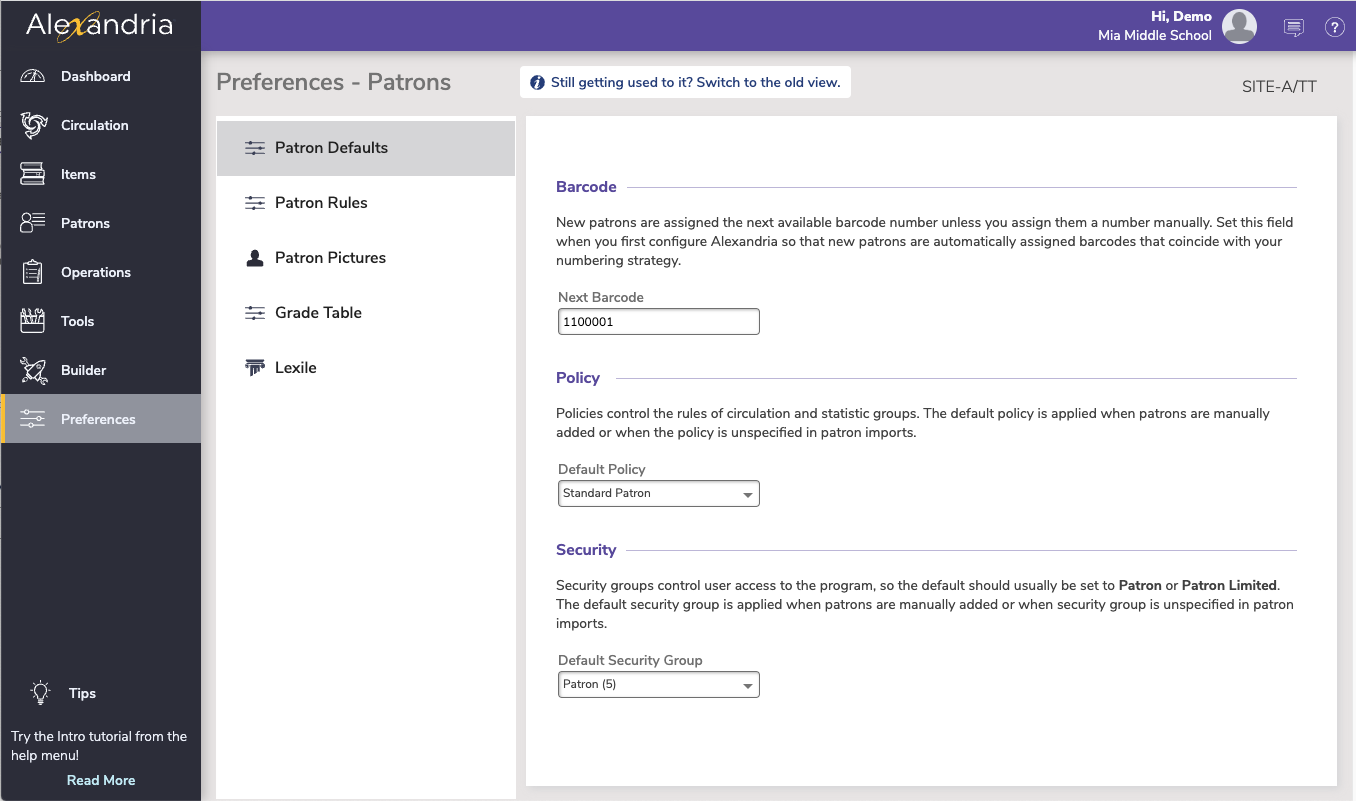Click the help question mark icon
The image size is (1356, 801).
pos(1335,27)
